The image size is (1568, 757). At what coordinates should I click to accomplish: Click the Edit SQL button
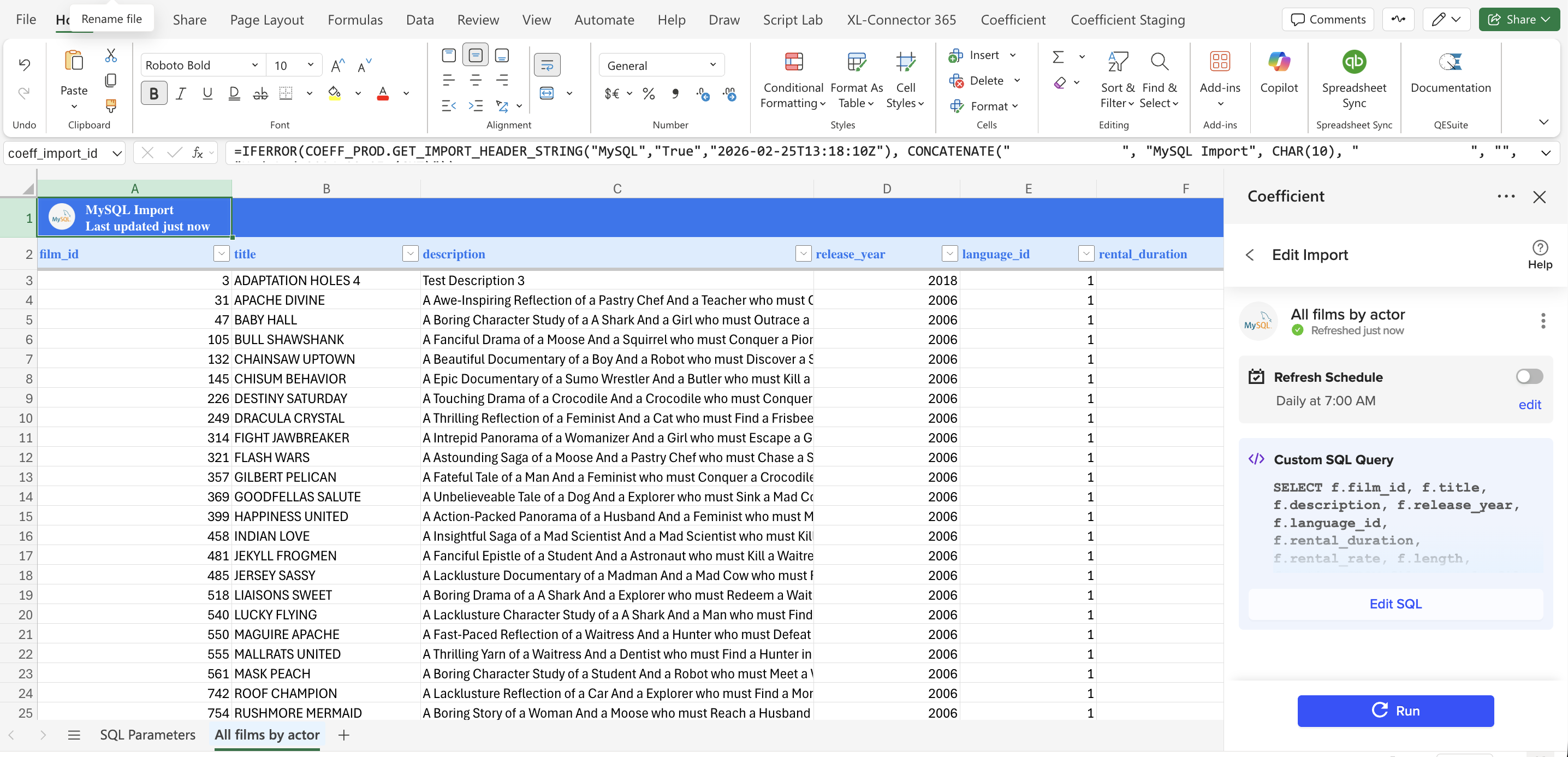point(1394,604)
